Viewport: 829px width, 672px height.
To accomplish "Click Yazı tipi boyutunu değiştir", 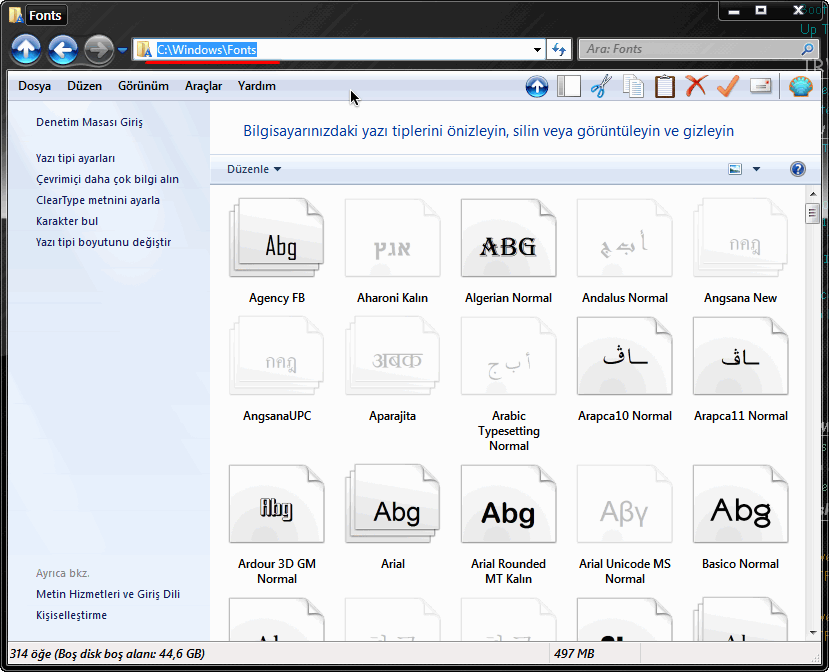I will pyautogui.click(x=103, y=242).
